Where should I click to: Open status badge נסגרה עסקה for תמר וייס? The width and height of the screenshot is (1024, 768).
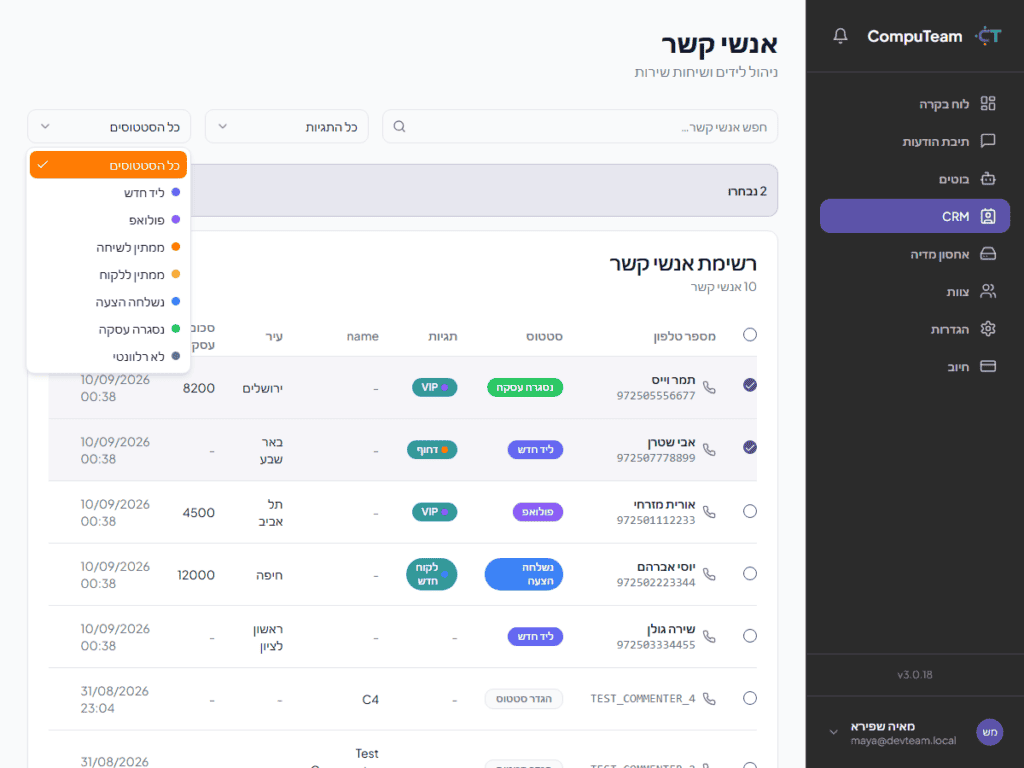pos(525,388)
